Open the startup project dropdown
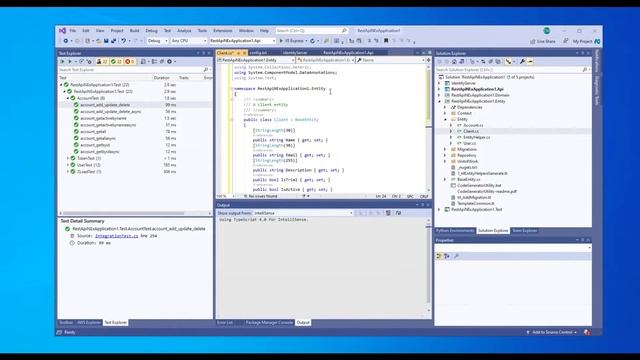The width and height of the screenshot is (640, 360). coord(242,41)
